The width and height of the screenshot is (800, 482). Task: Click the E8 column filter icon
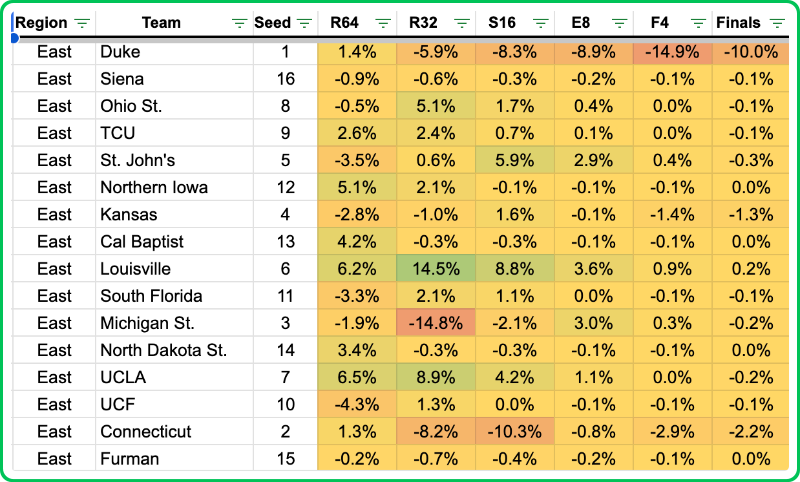click(x=619, y=23)
